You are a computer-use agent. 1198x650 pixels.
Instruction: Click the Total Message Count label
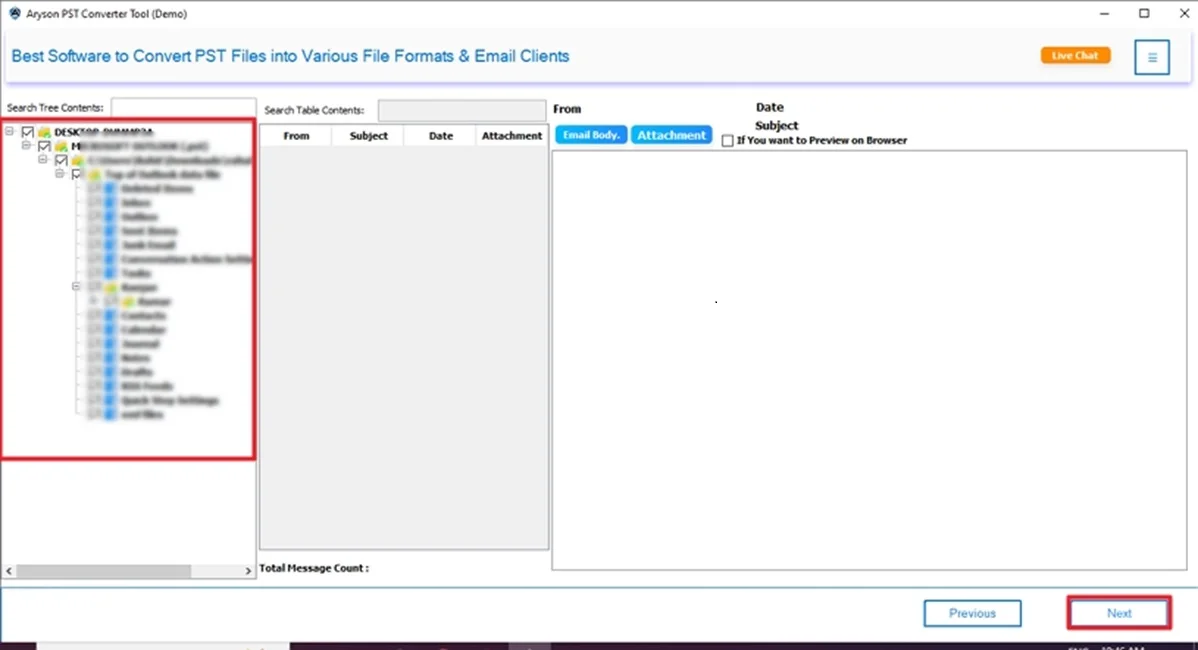point(313,568)
